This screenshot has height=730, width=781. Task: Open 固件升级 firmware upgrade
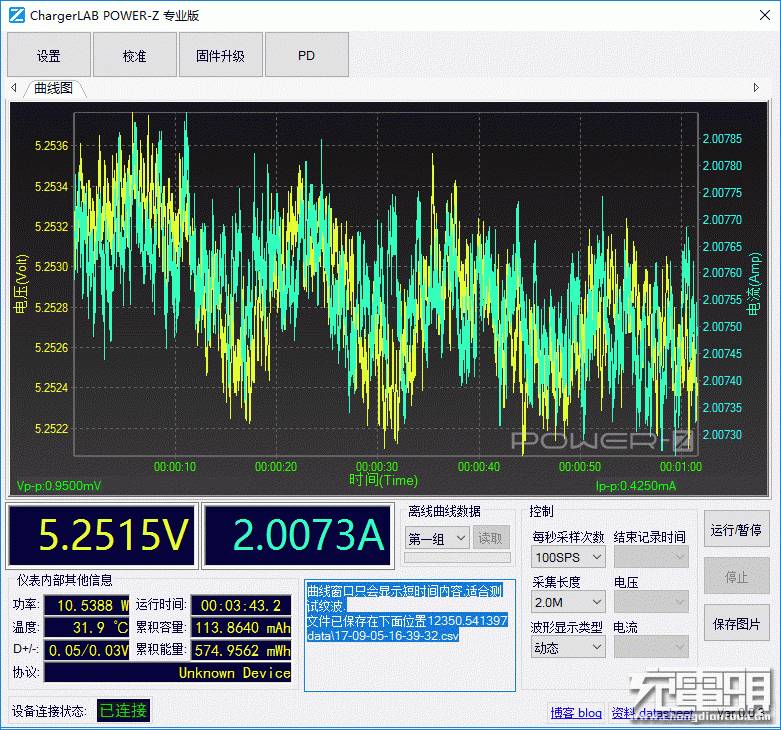[x=221, y=55]
